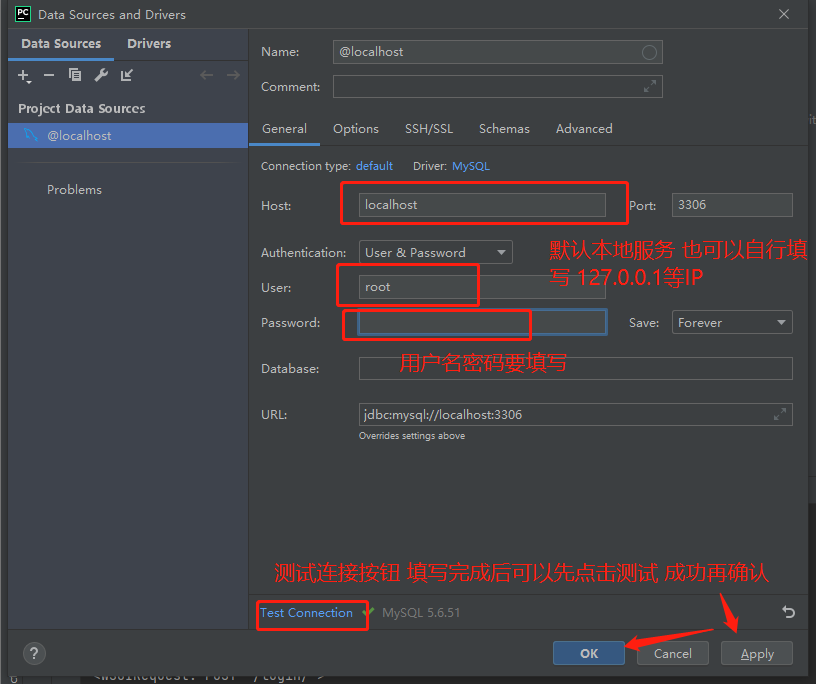Viewport: 816px width, 684px height.
Task: Open the Save Forever dropdown
Action: (732, 322)
